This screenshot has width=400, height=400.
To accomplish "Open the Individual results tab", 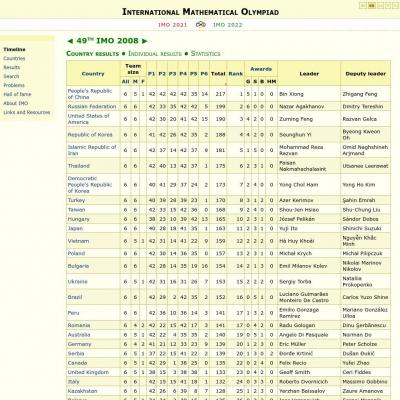I will pos(155,54).
